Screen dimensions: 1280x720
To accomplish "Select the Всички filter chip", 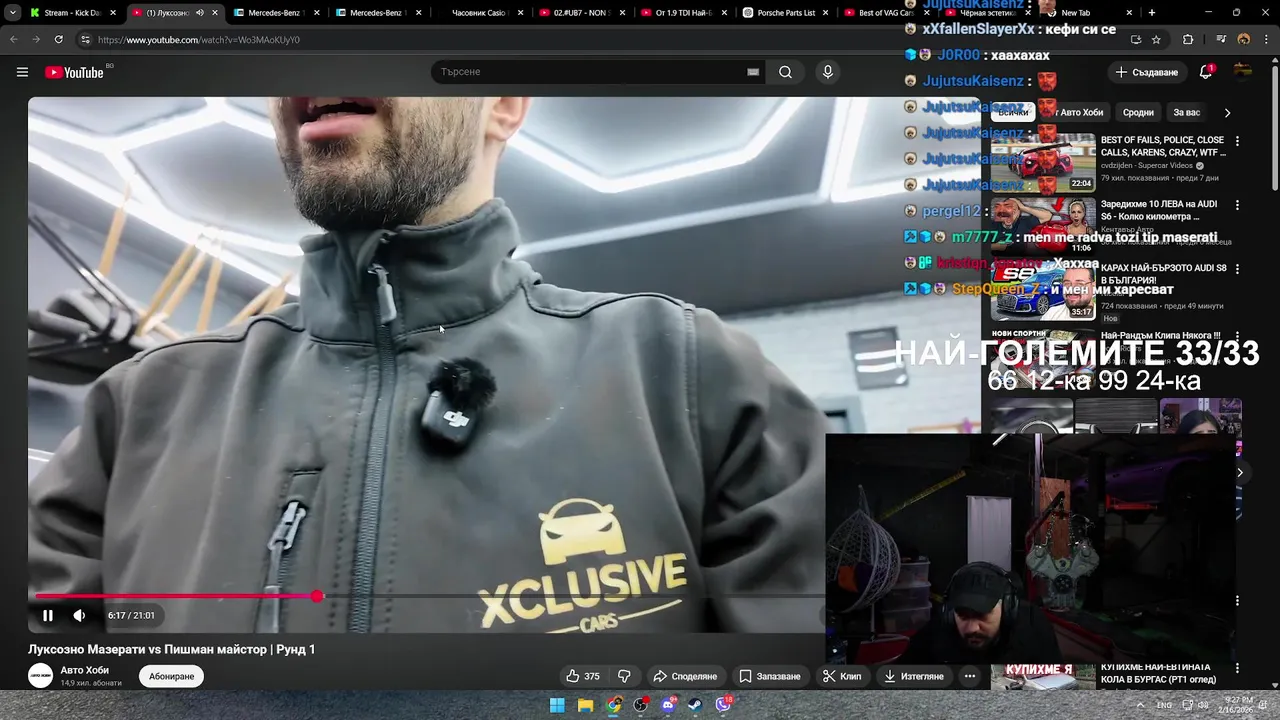I will coord(1013,113).
